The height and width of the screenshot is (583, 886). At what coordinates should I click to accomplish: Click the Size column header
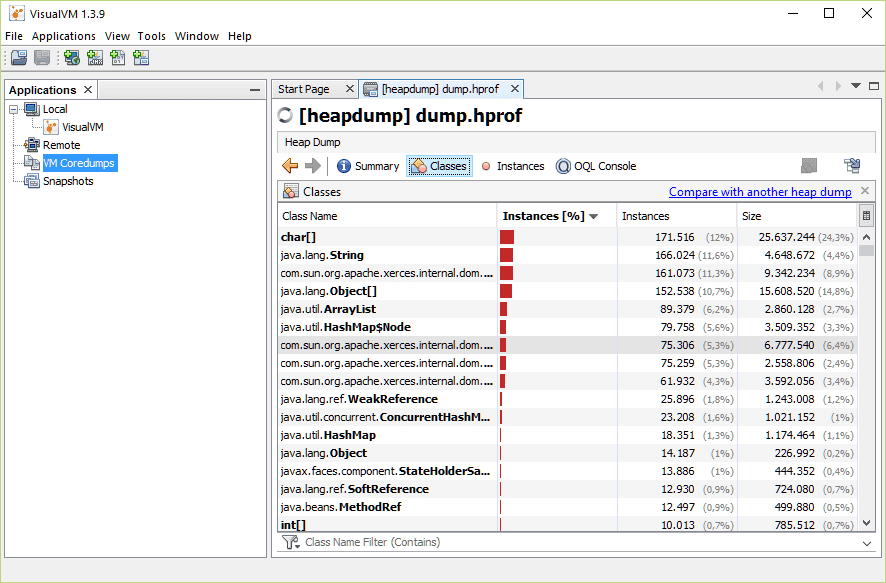tap(797, 216)
